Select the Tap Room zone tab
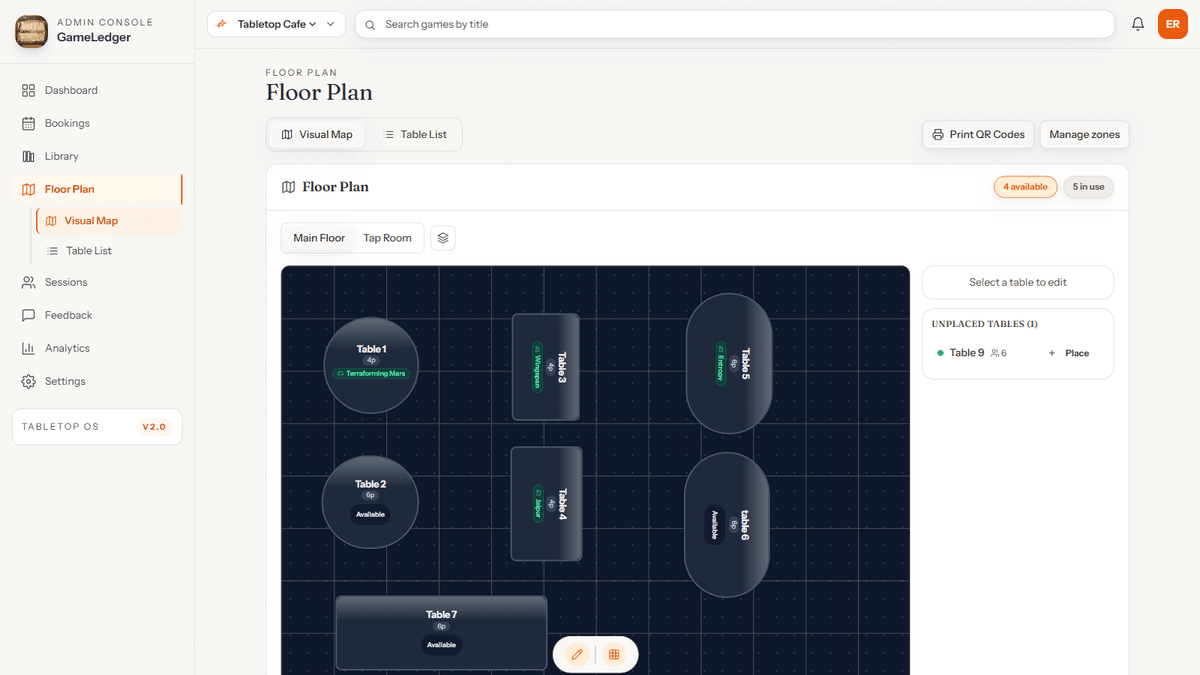 point(387,238)
